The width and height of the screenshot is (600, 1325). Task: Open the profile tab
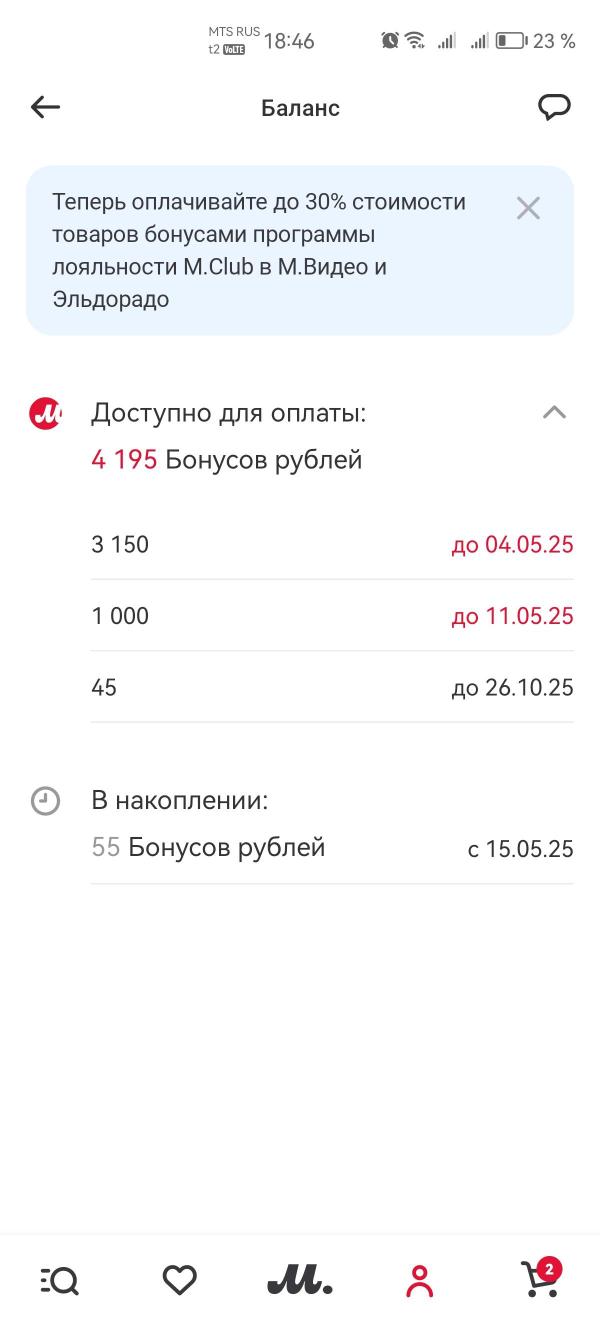tap(420, 1280)
